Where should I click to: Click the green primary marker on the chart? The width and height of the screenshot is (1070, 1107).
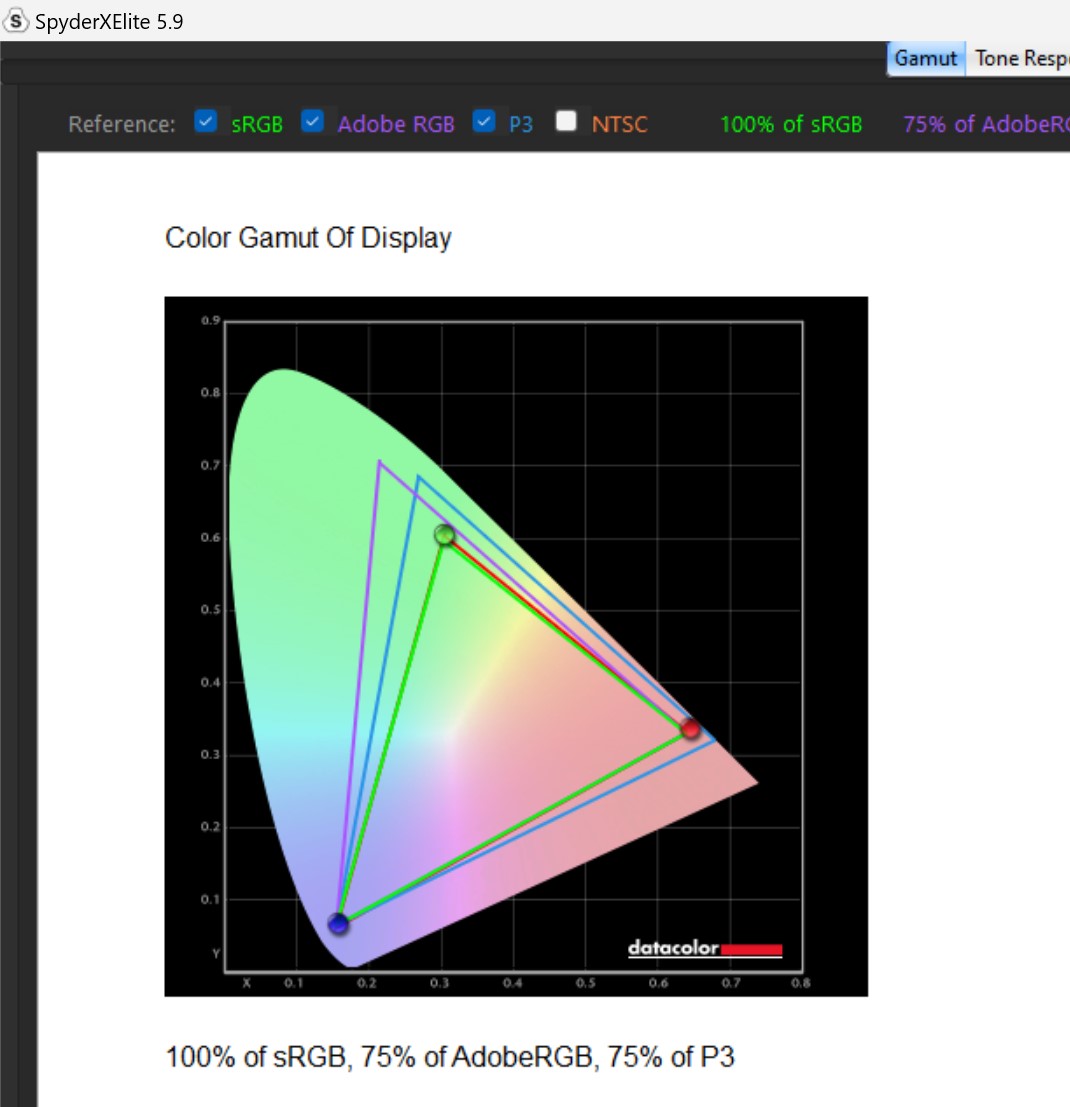445,535
